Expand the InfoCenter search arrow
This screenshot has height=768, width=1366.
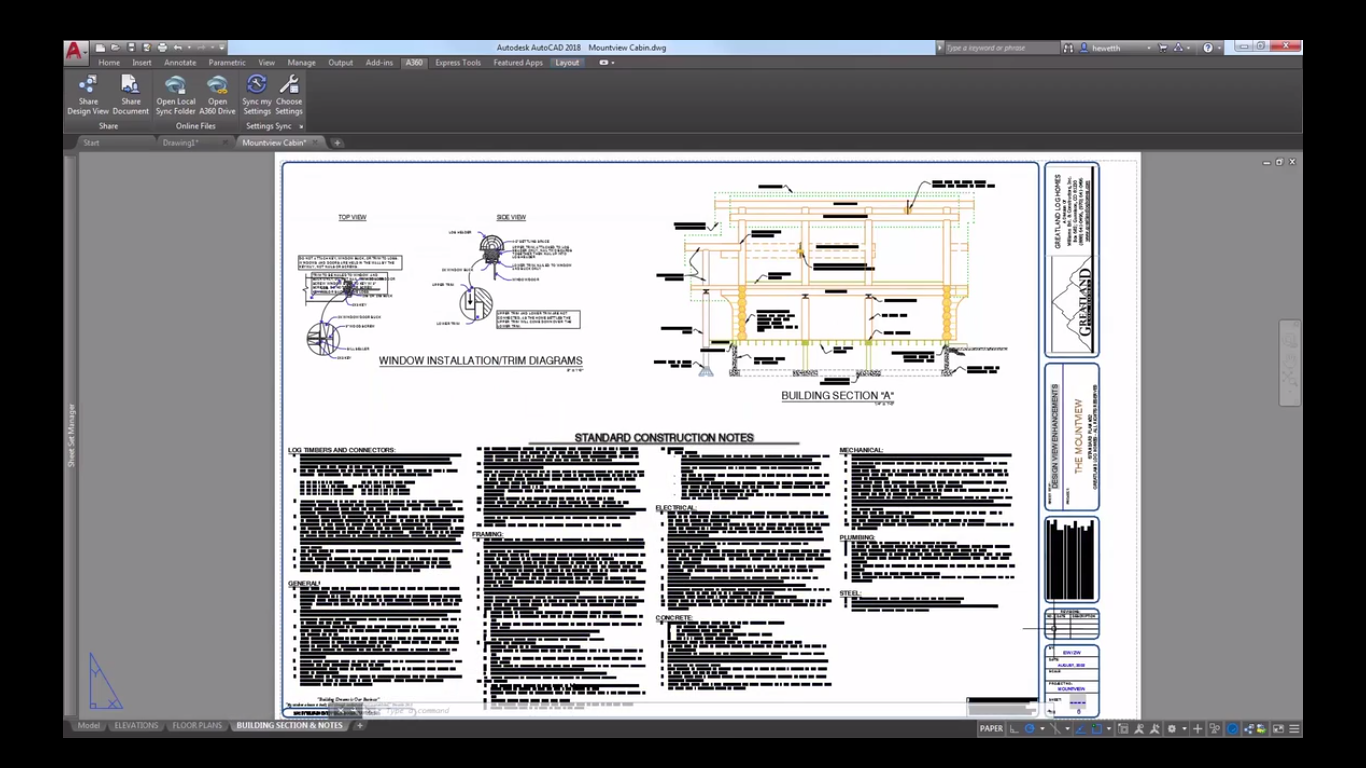[939, 48]
